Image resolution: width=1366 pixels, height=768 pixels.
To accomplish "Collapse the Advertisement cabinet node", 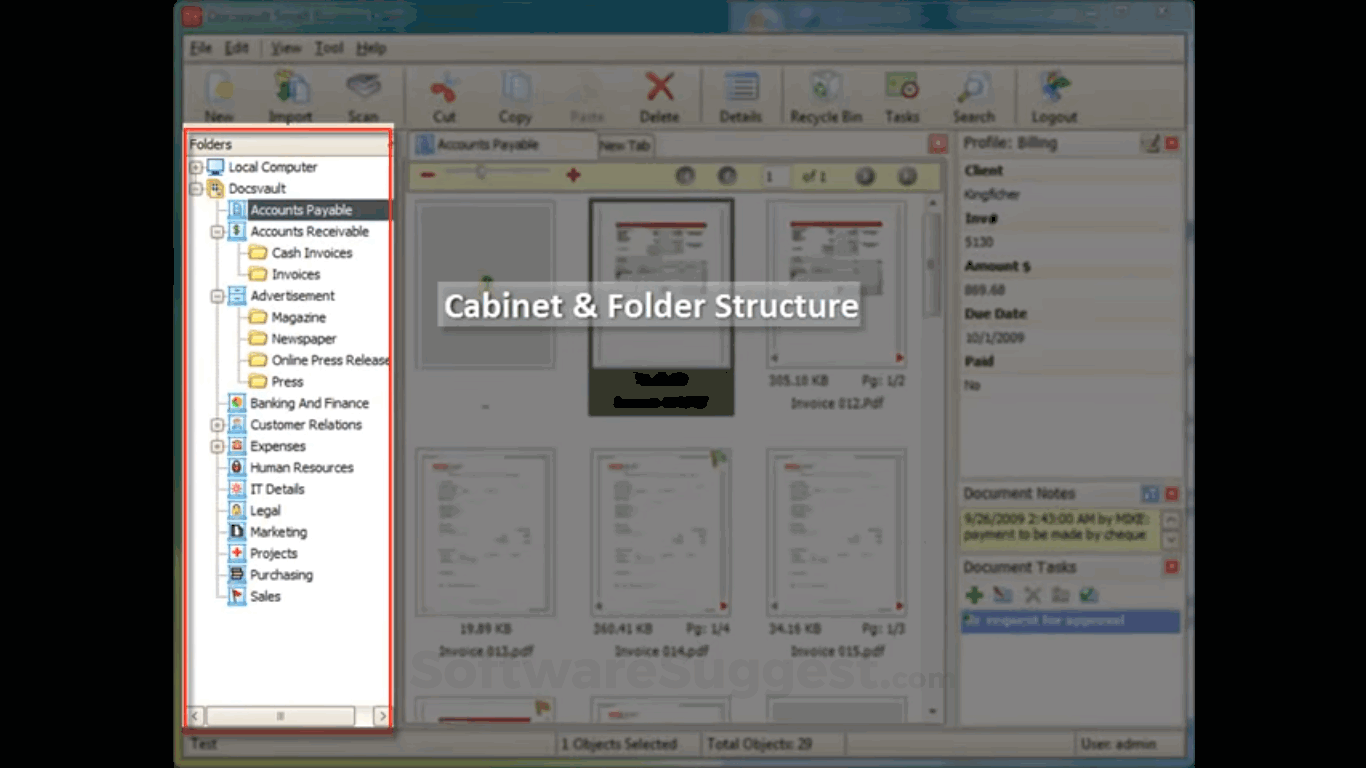I will point(217,296).
